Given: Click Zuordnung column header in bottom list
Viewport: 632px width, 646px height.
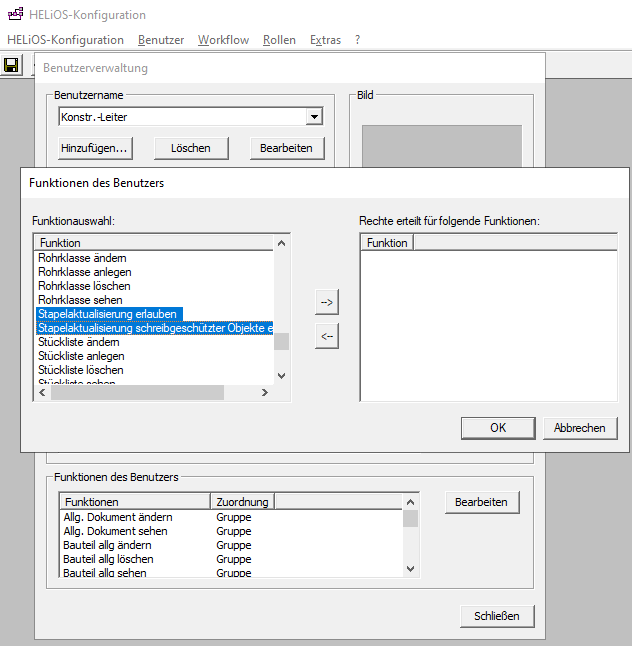Looking at the screenshot, I should click(243, 502).
